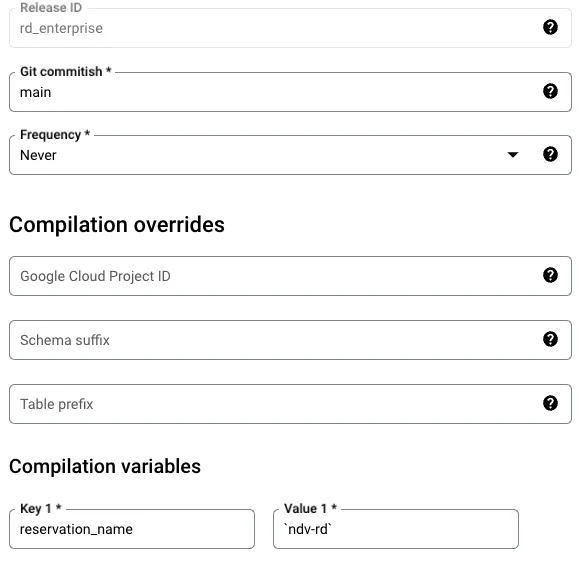
Task: Select the Never value in Frequency
Action: 38,155
